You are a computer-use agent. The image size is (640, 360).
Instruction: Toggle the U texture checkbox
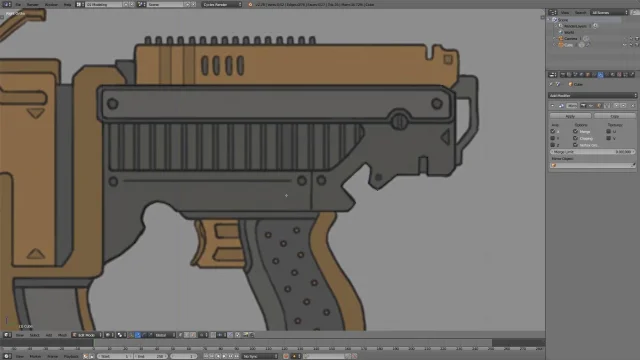point(608,131)
